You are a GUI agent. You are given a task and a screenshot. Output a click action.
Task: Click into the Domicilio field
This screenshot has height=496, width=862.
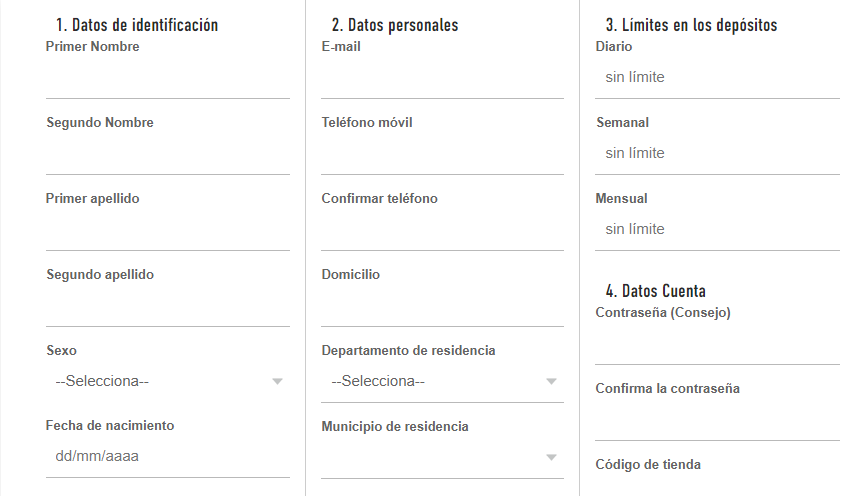coord(442,306)
